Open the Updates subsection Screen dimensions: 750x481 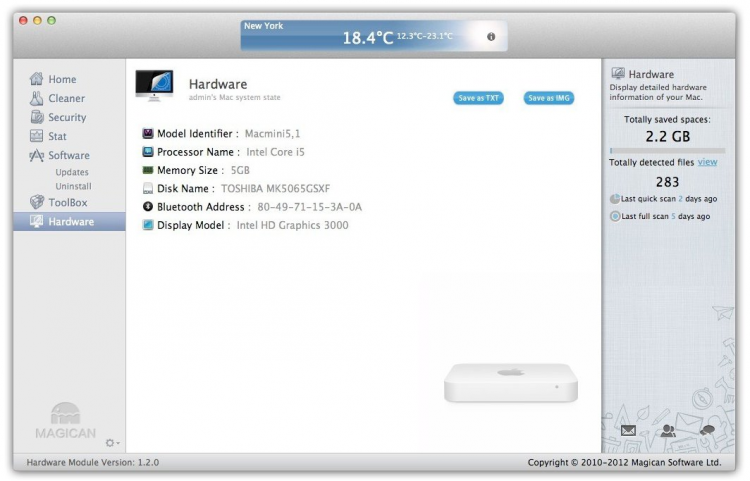point(72,172)
